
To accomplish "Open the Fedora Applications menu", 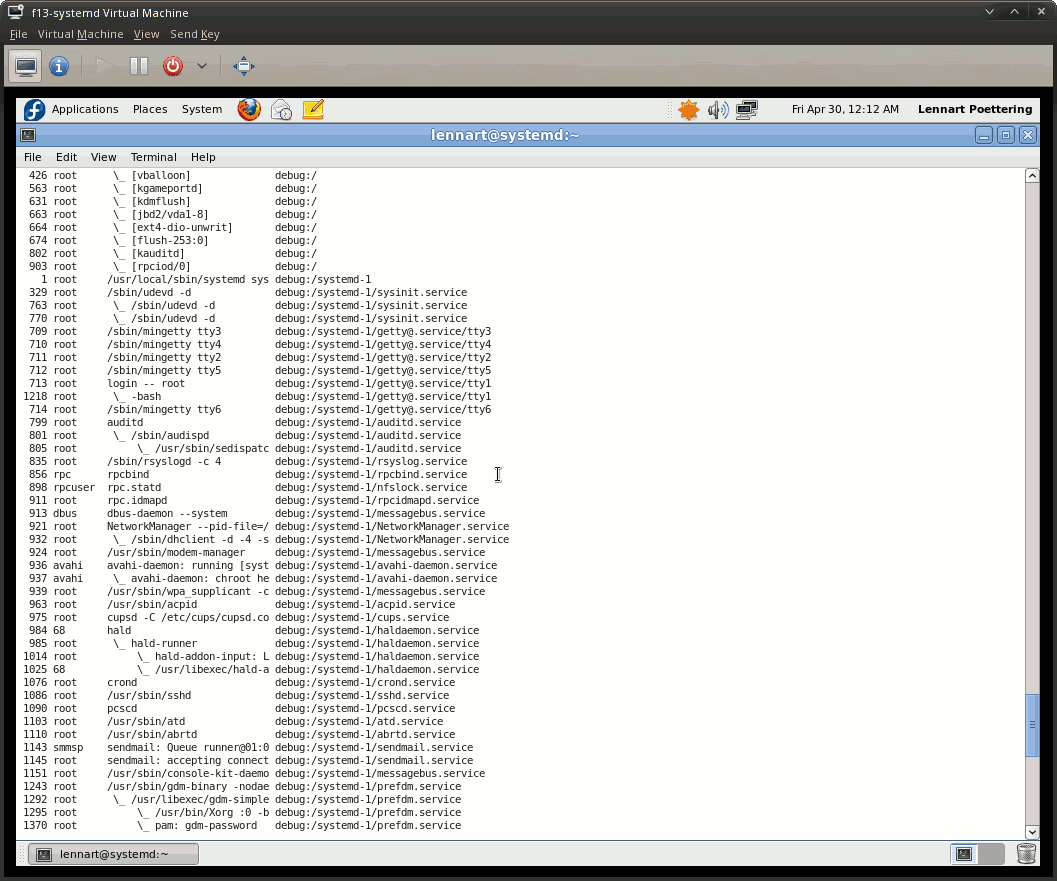I will tap(84, 109).
